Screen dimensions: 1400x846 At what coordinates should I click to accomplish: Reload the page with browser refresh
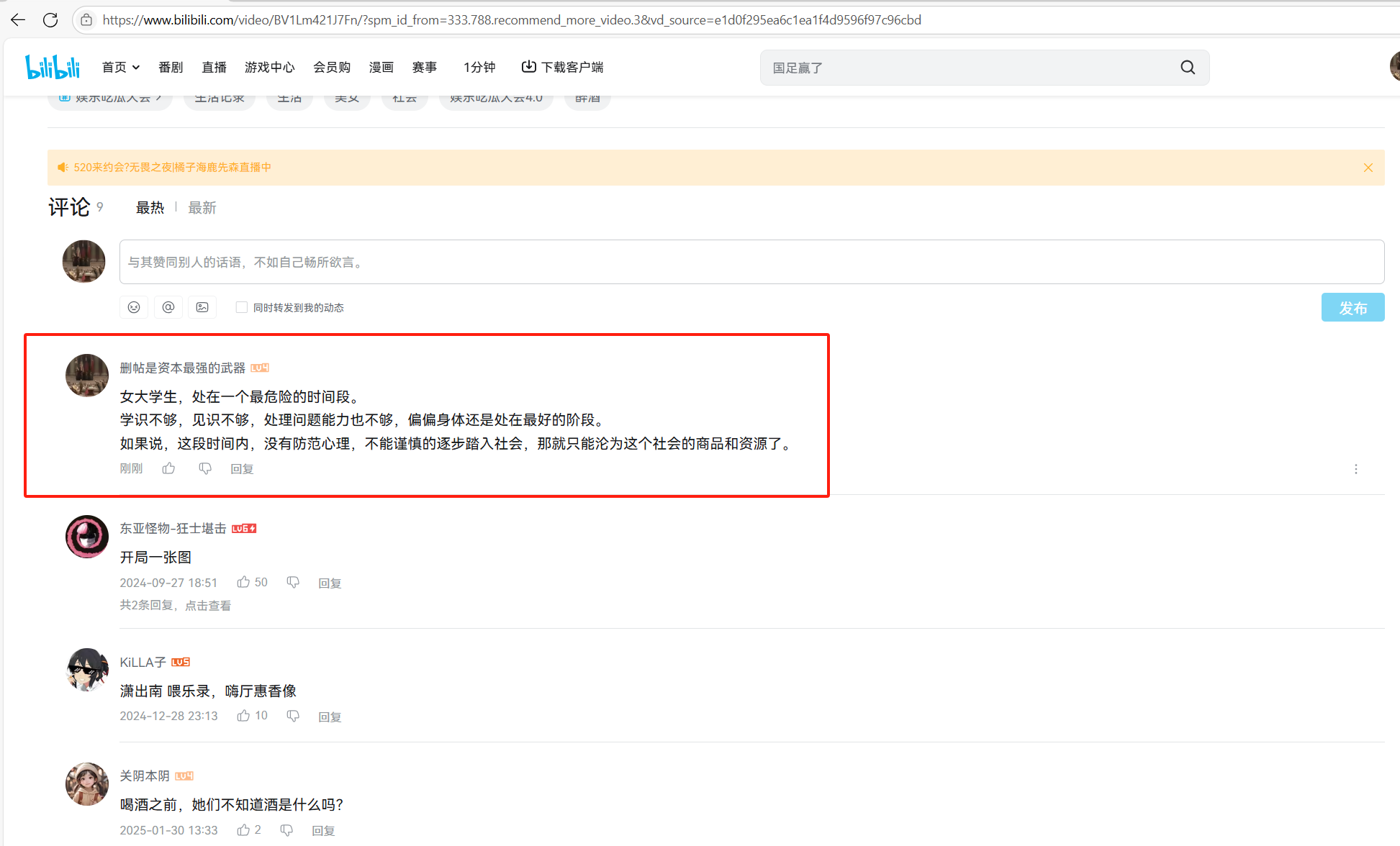pos(50,20)
